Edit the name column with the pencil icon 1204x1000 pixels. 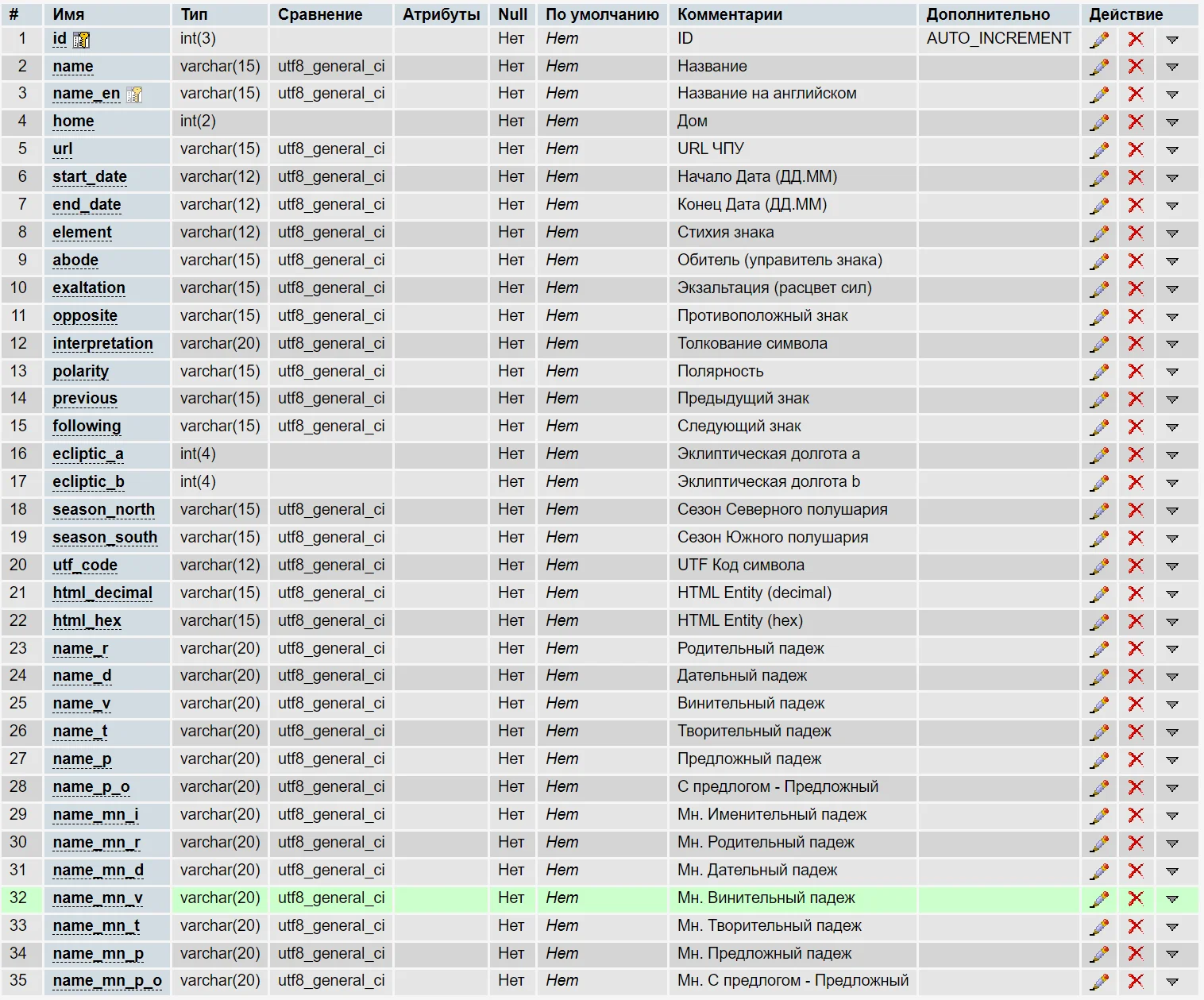[x=1099, y=67]
